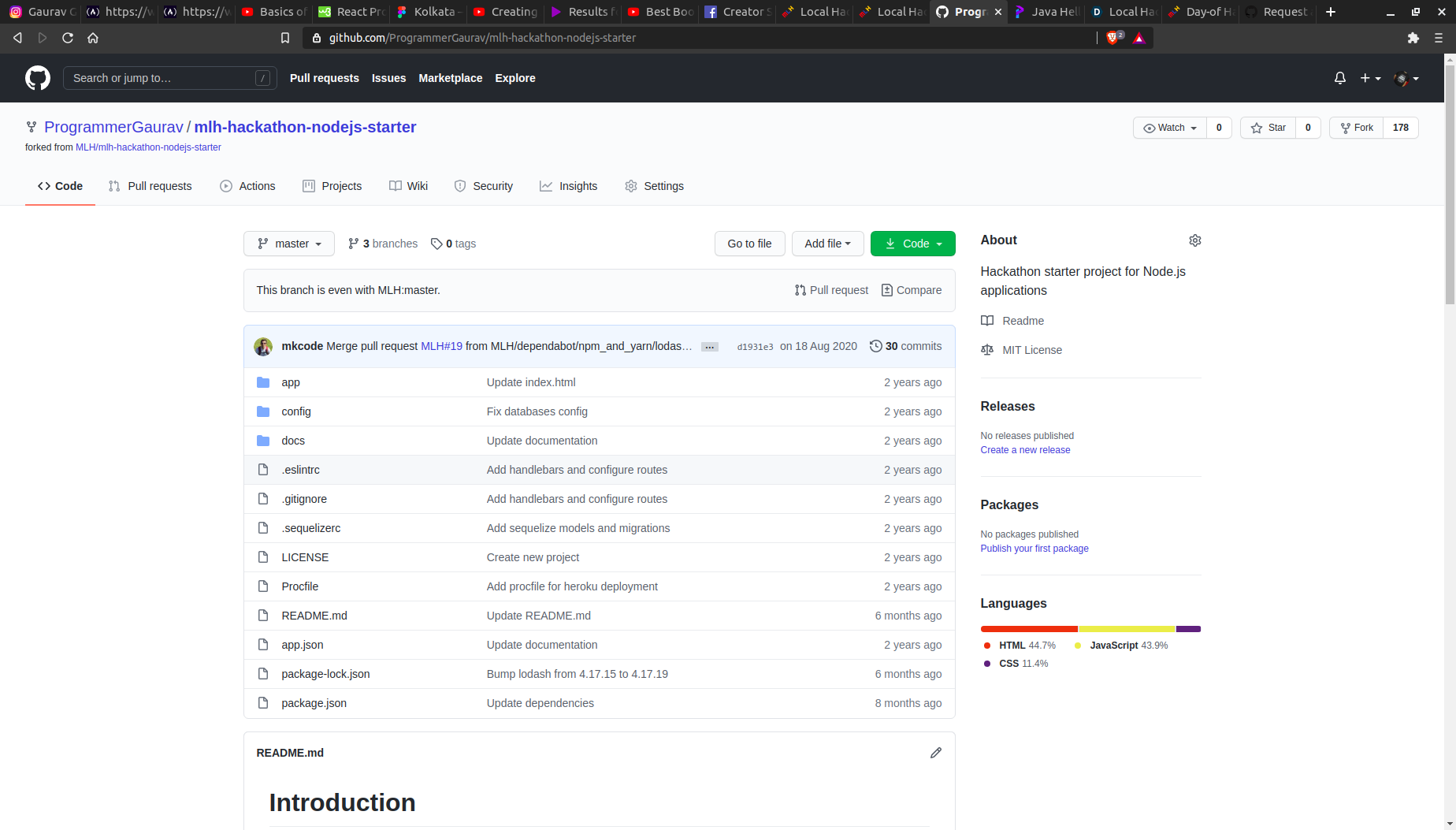This screenshot has height=830, width=1456.
Task: Open the Security tab
Action: (483, 186)
